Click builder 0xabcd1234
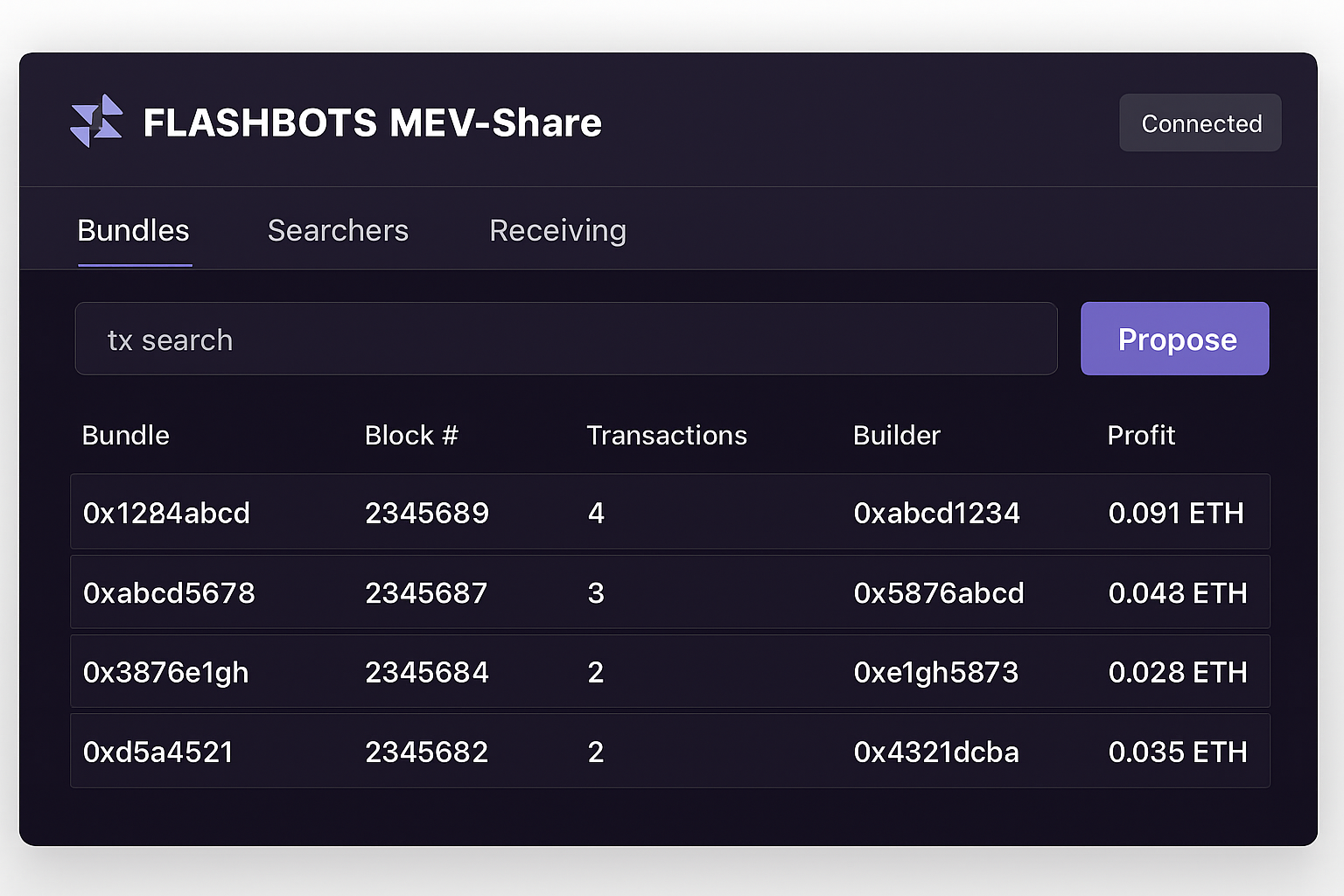 coord(937,513)
